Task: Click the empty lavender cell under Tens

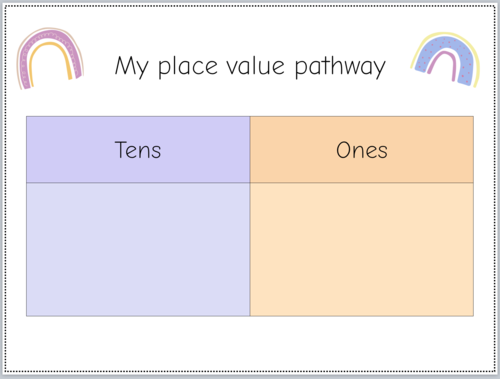Action: tap(138, 249)
